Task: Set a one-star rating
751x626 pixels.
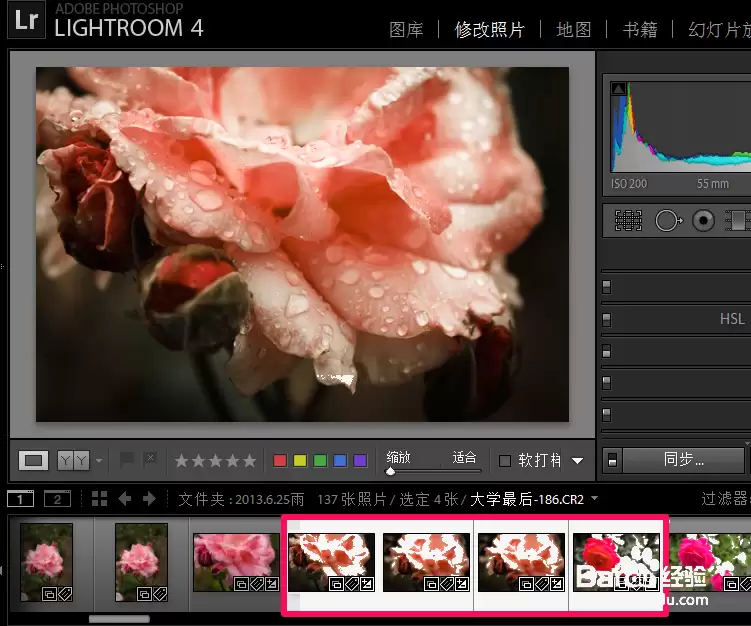Action: point(182,461)
